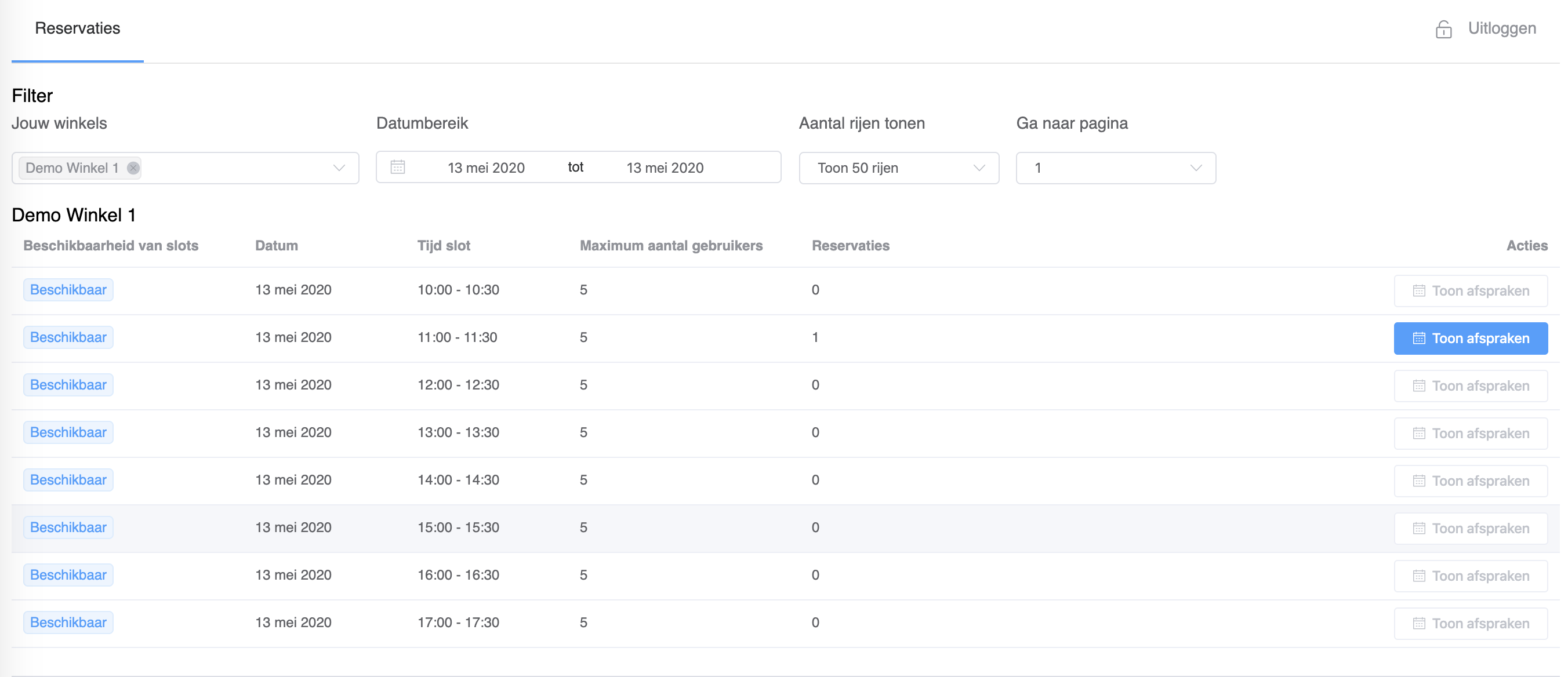Click calendar icon in 17:00 - 17:30 row button

1419,624
